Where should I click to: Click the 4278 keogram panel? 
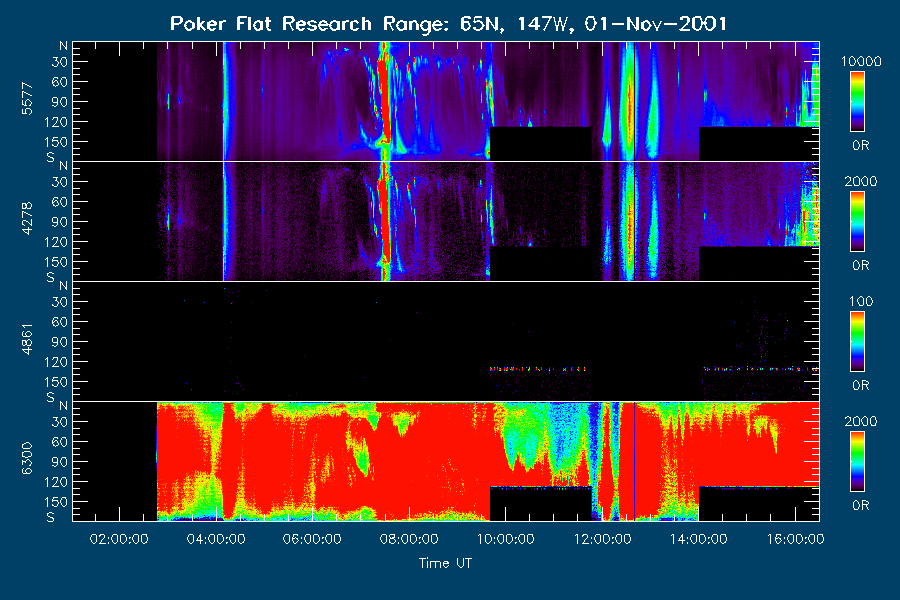(x=446, y=221)
